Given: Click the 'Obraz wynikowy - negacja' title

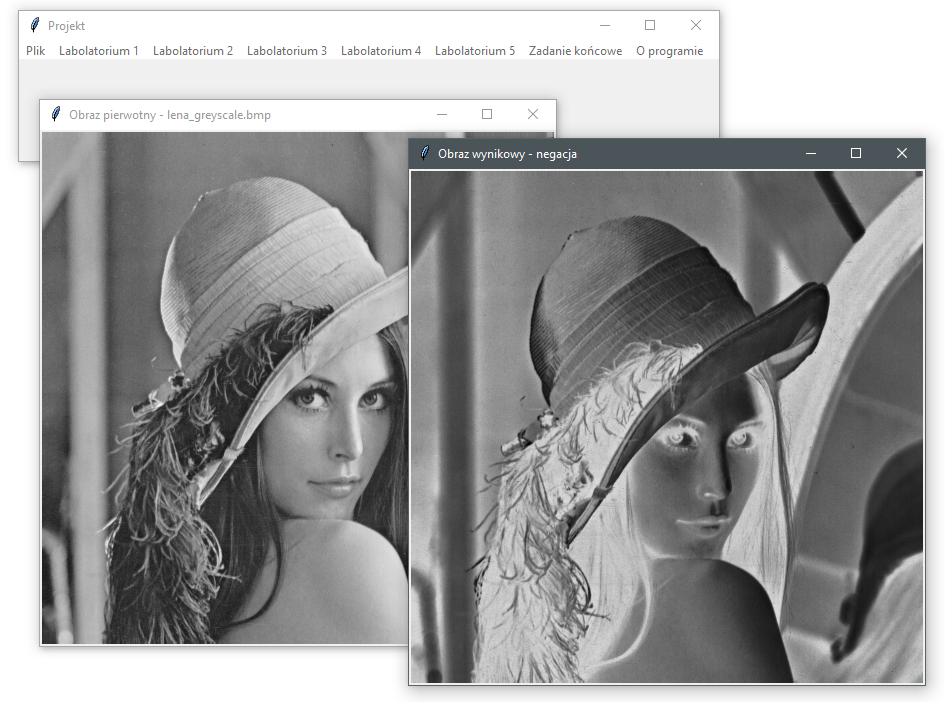Looking at the screenshot, I should 507,154.
